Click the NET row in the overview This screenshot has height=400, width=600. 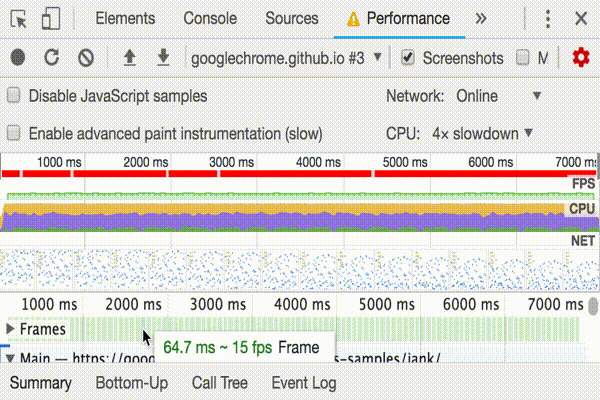(x=300, y=241)
